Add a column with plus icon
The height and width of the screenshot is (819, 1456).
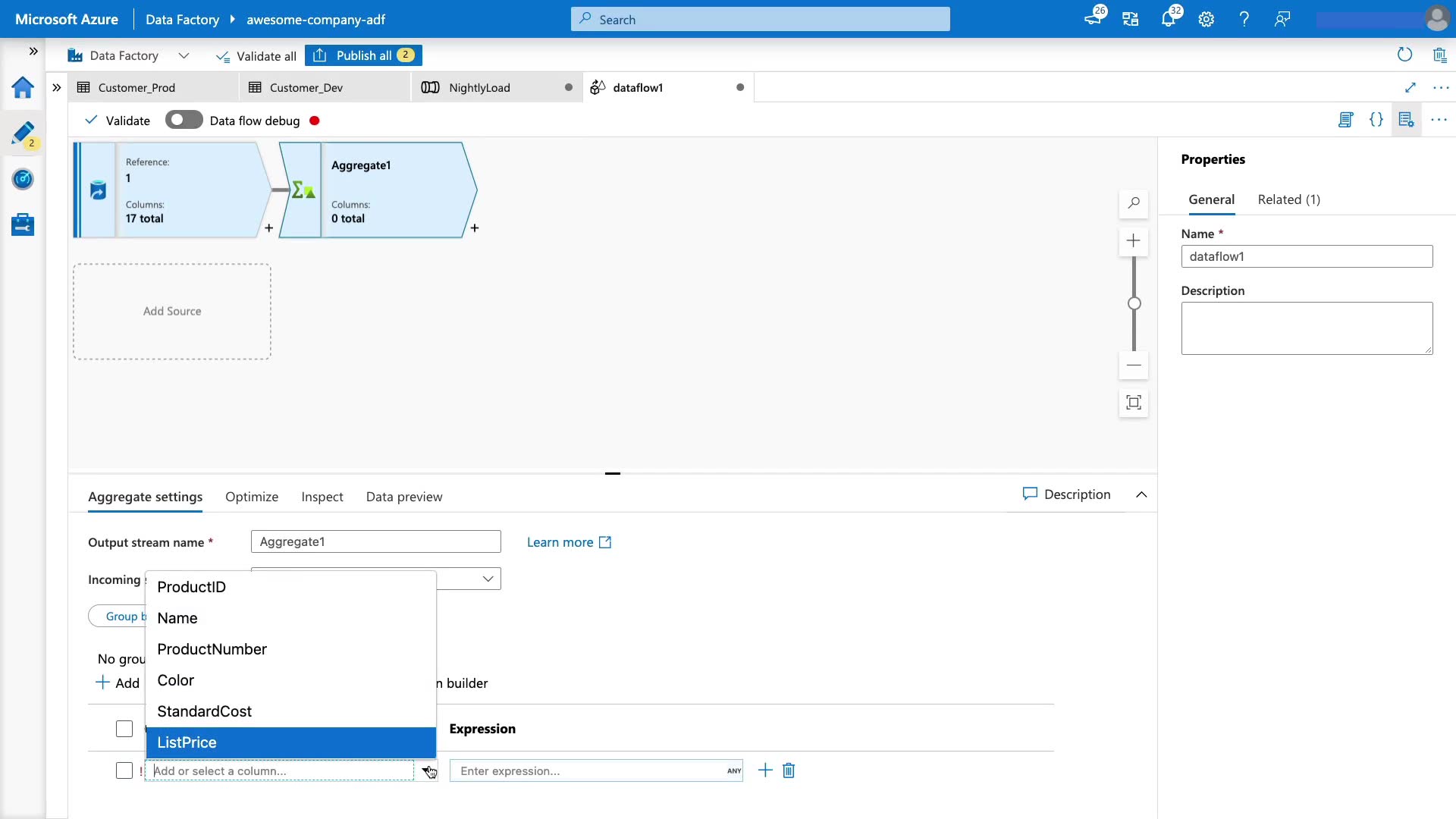[765, 770]
